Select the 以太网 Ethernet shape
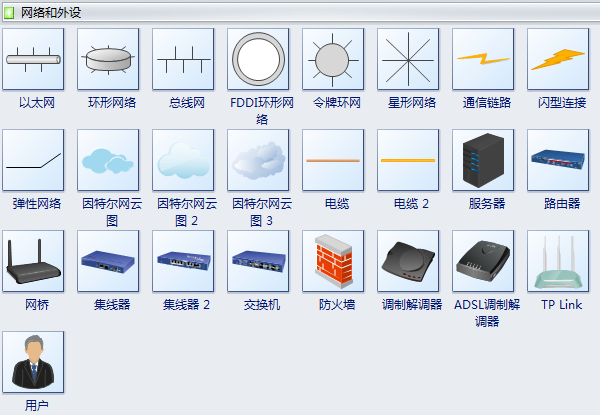The width and height of the screenshot is (600, 415). [33, 59]
